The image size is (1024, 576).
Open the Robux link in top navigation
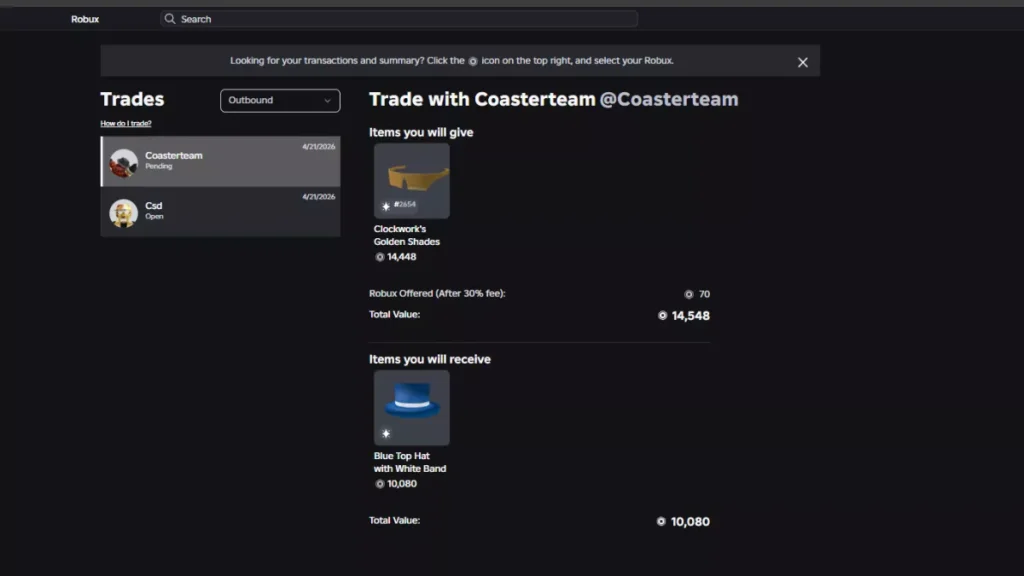(85, 19)
